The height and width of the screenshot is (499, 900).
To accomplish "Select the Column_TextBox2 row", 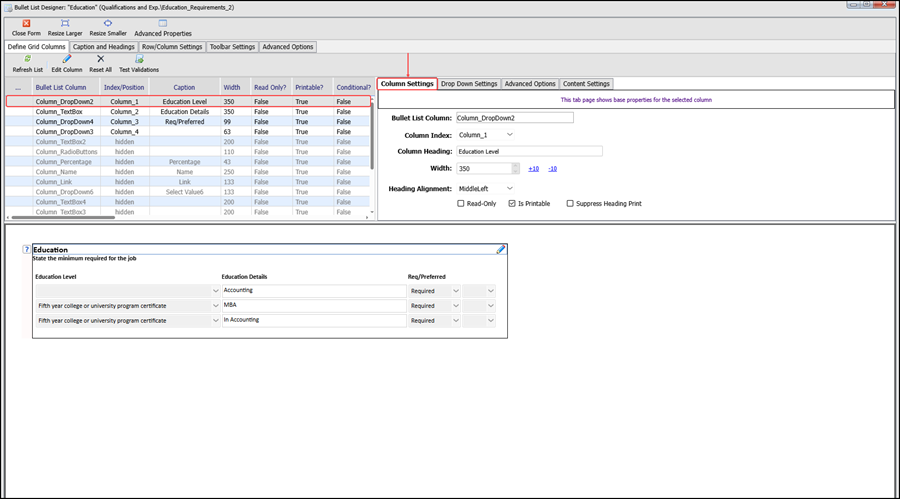I will click(x=188, y=142).
